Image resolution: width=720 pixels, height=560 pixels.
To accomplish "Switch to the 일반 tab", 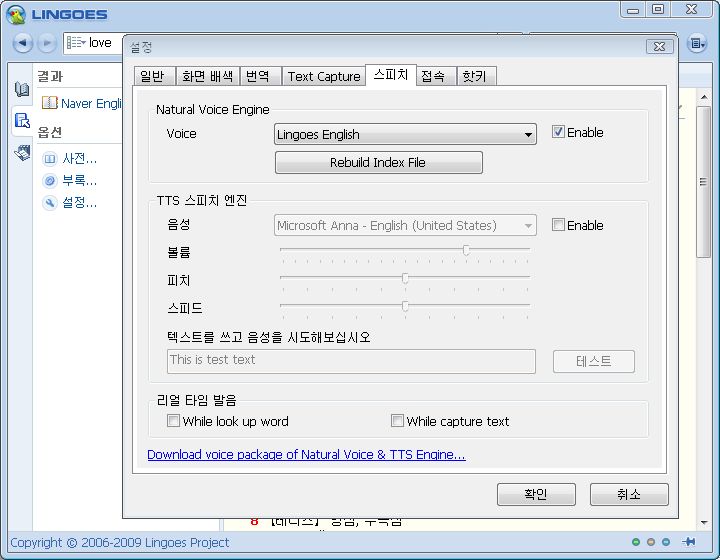I will (155, 76).
